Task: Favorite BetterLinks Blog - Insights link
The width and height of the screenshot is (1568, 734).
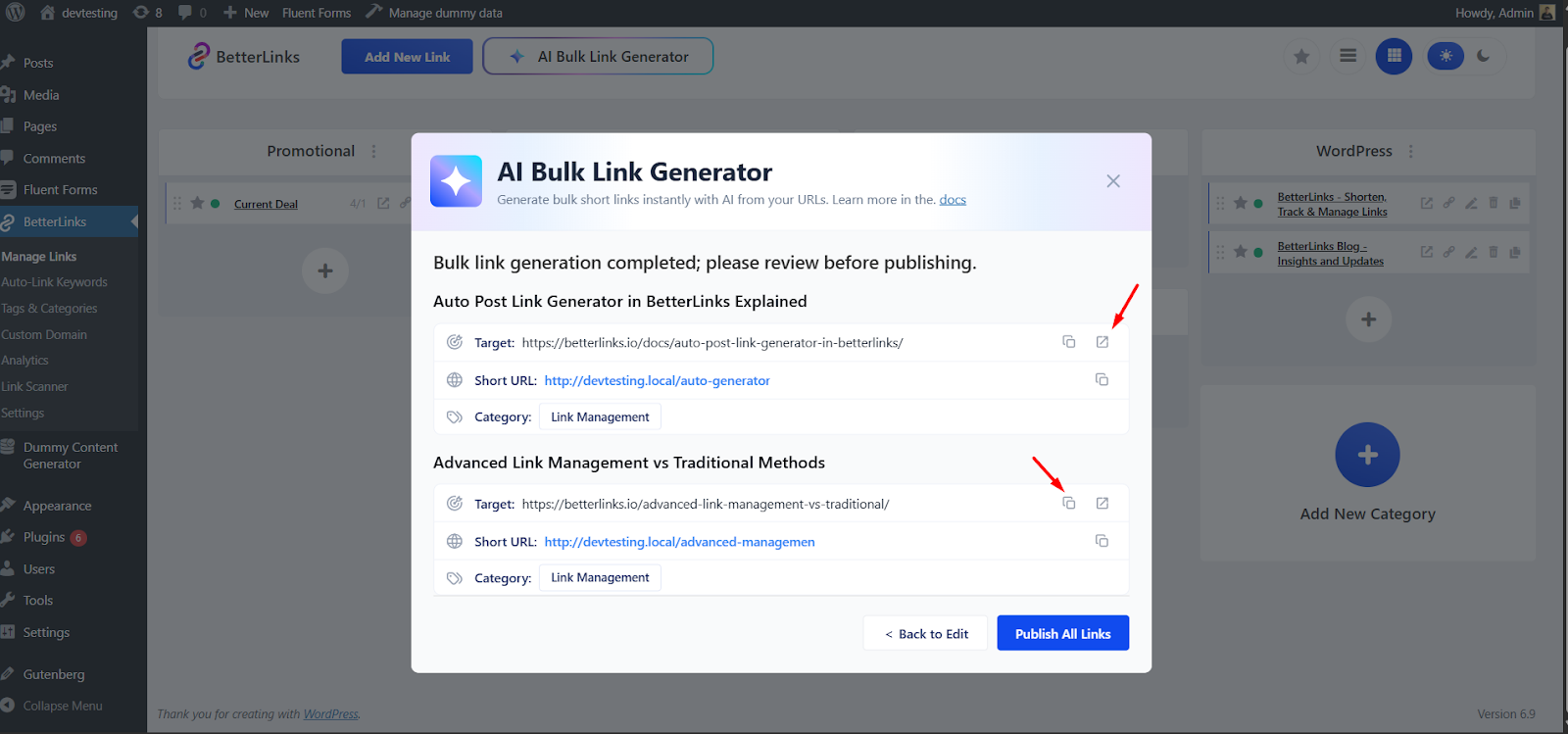Action: pos(1241,252)
